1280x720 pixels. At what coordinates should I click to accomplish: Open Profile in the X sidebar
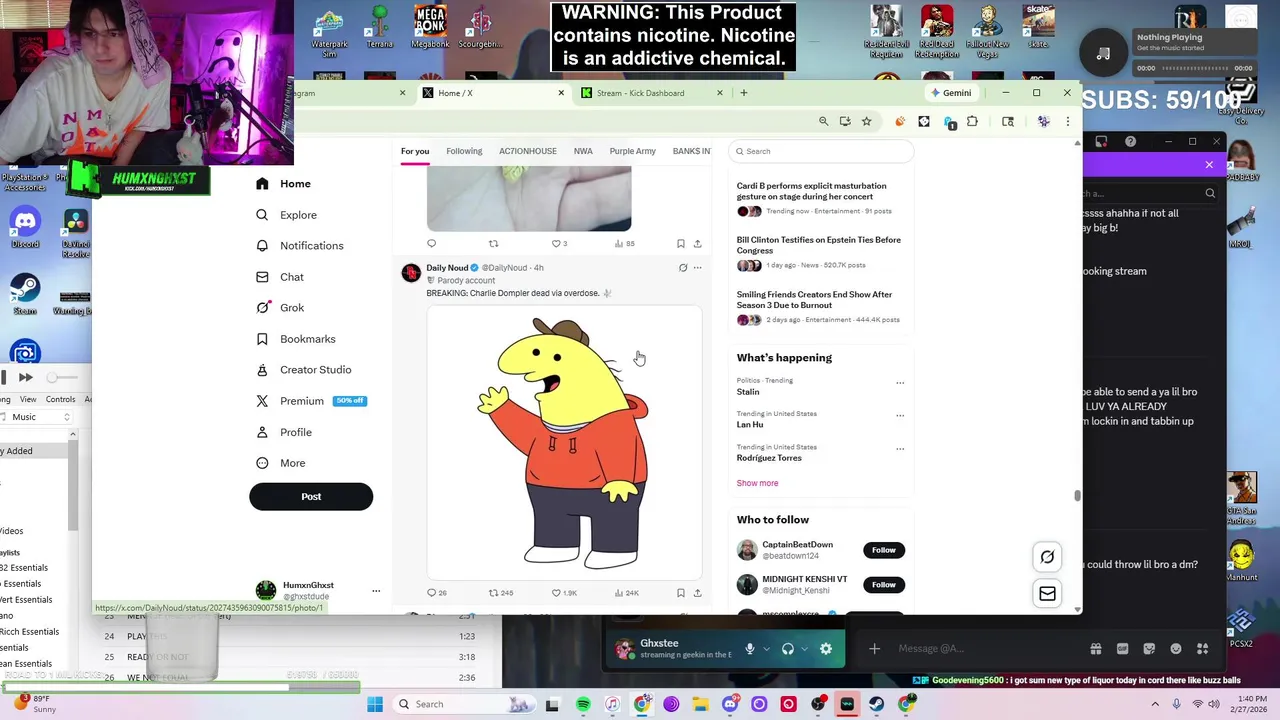point(284,432)
